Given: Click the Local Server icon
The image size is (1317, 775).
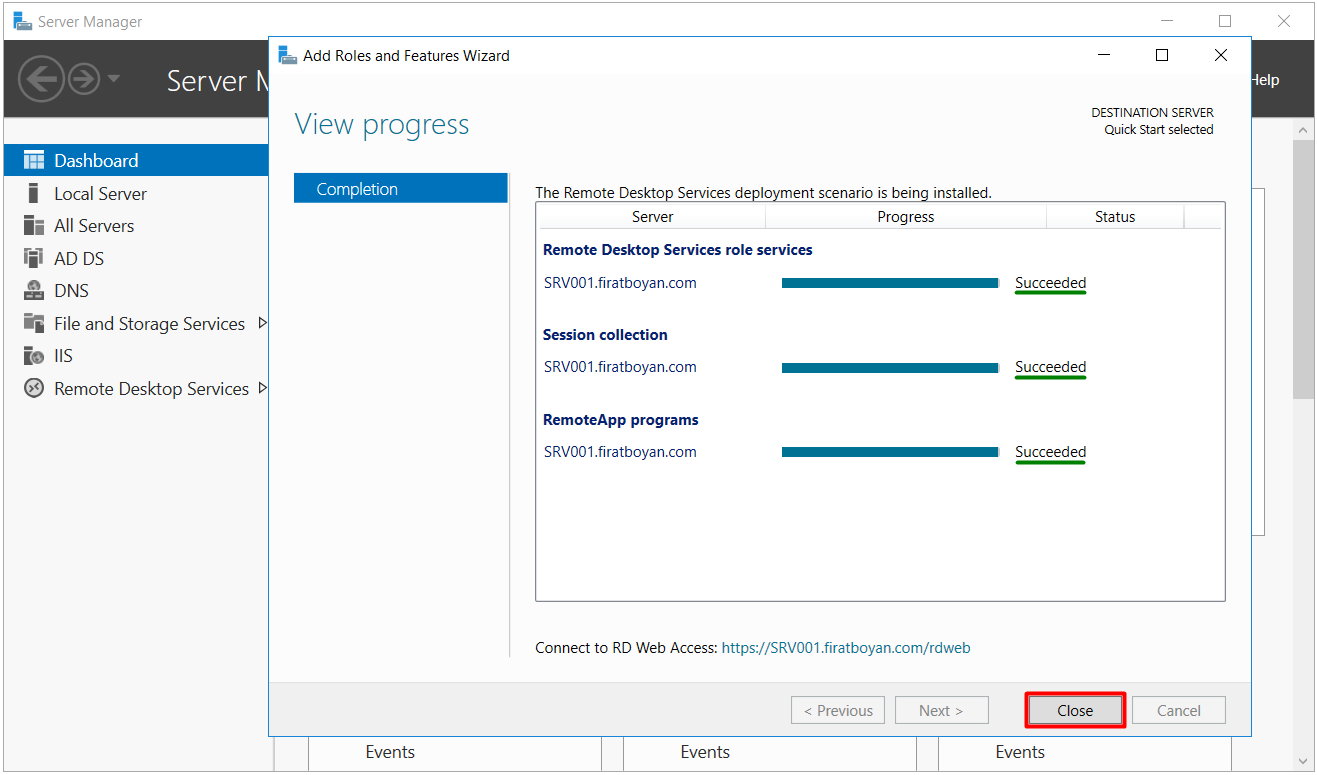Looking at the screenshot, I should (34, 193).
